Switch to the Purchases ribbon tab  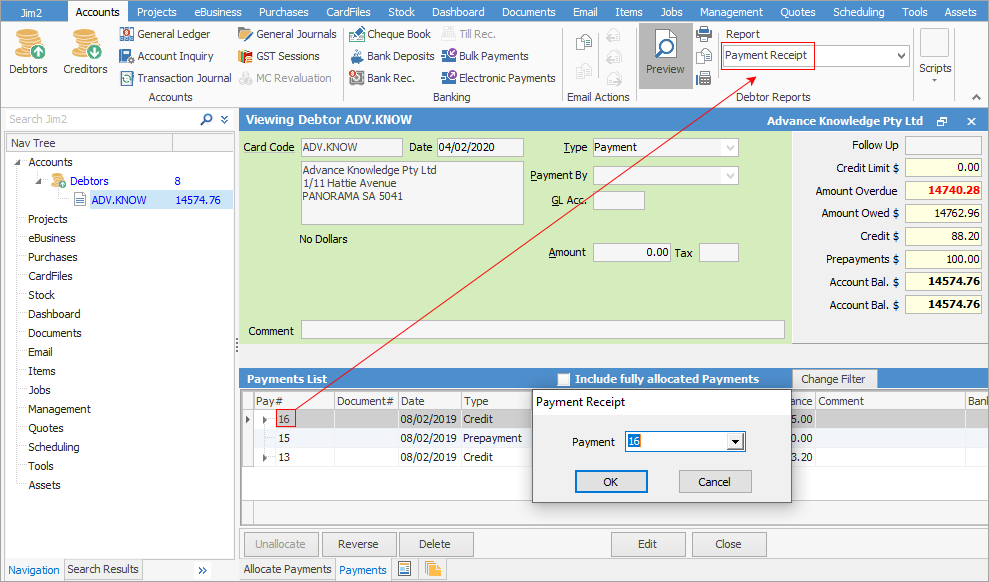283,12
